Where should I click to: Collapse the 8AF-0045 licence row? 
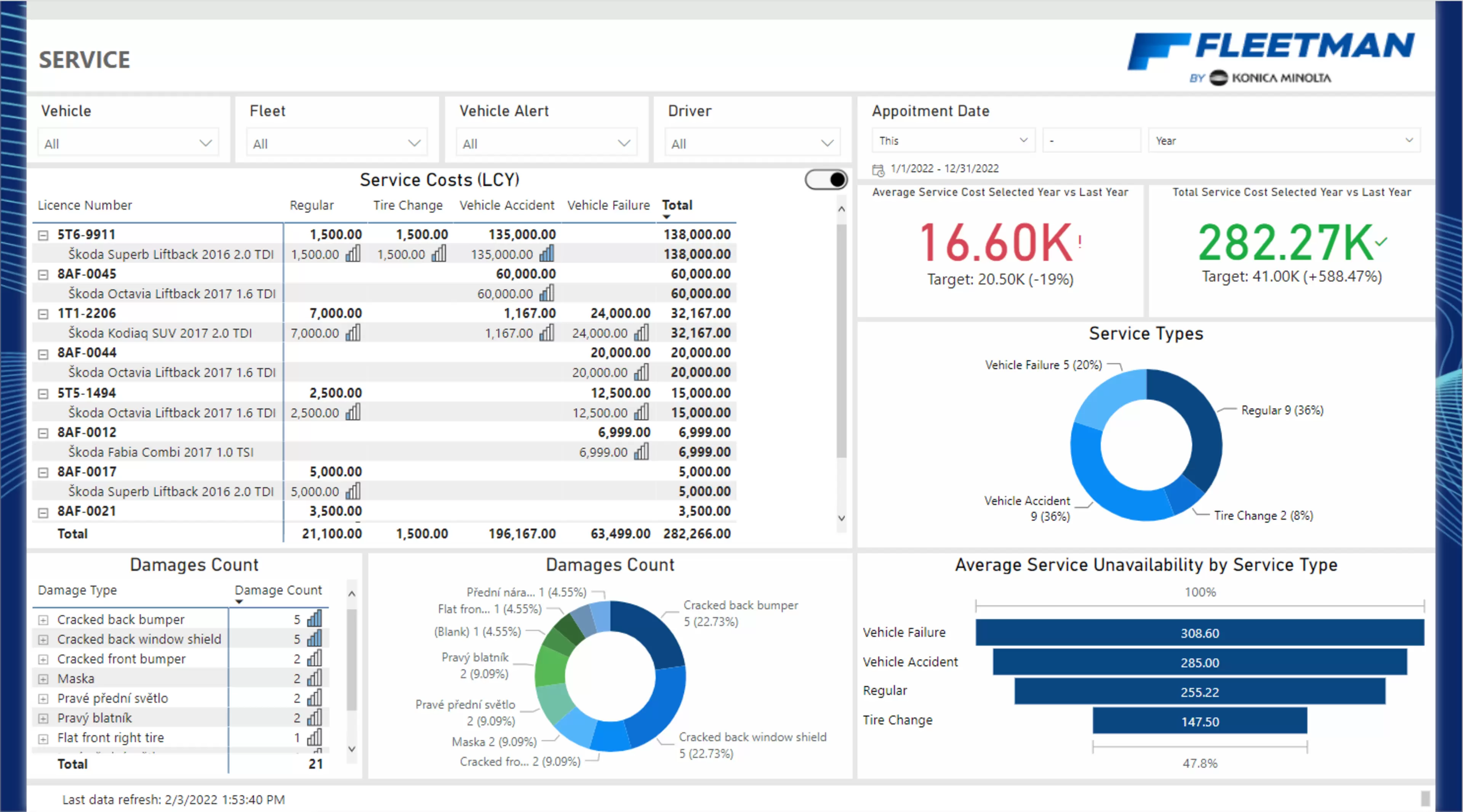pyautogui.click(x=43, y=274)
